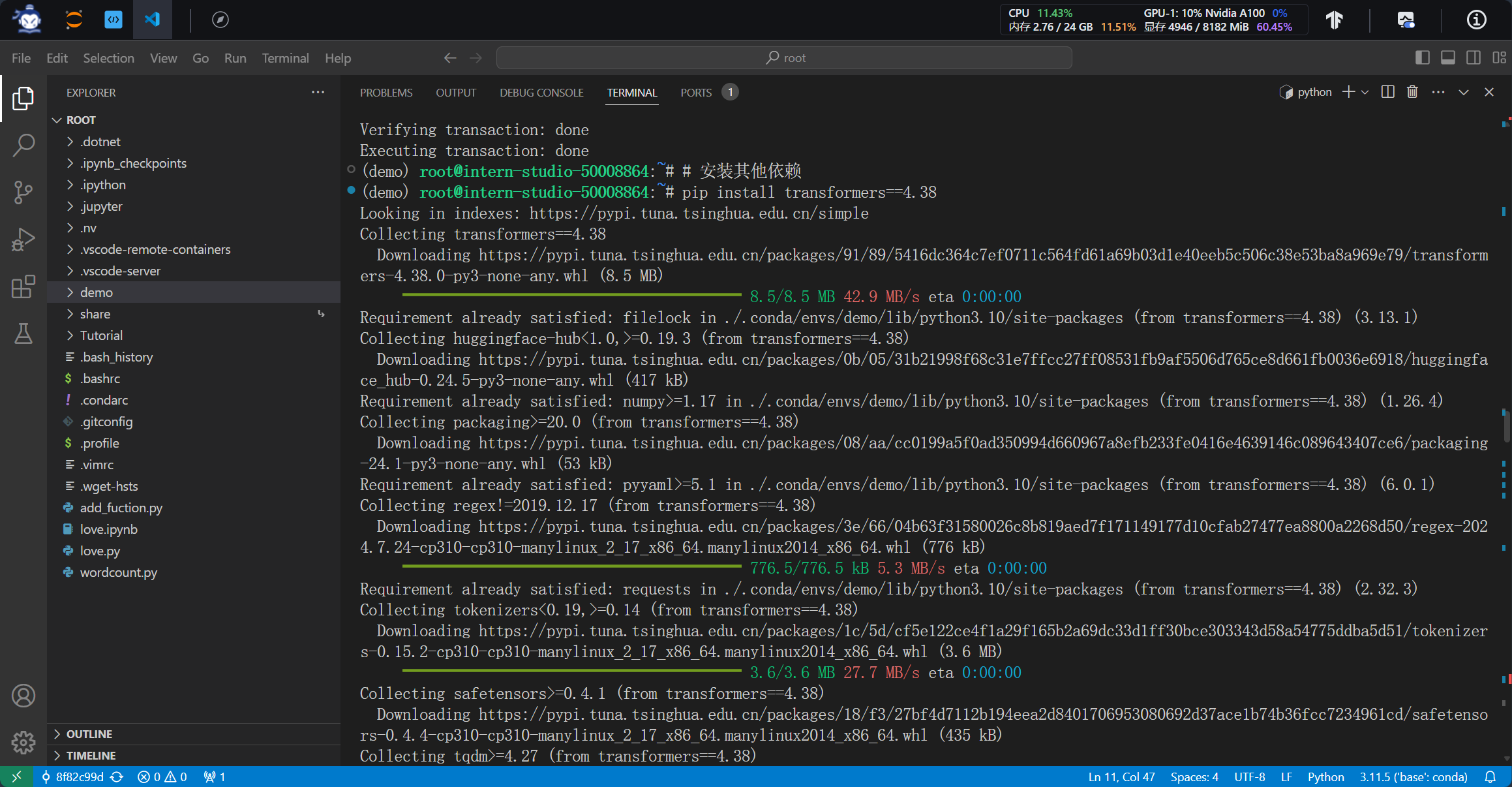Toggle the primary side bar visibility
This screenshot has width=1512, height=787.
1423,57
